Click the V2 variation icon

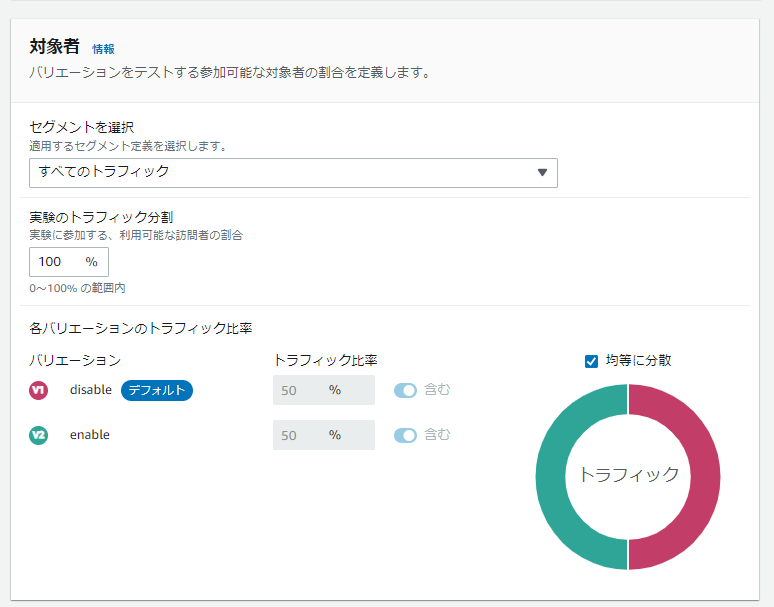39,435
